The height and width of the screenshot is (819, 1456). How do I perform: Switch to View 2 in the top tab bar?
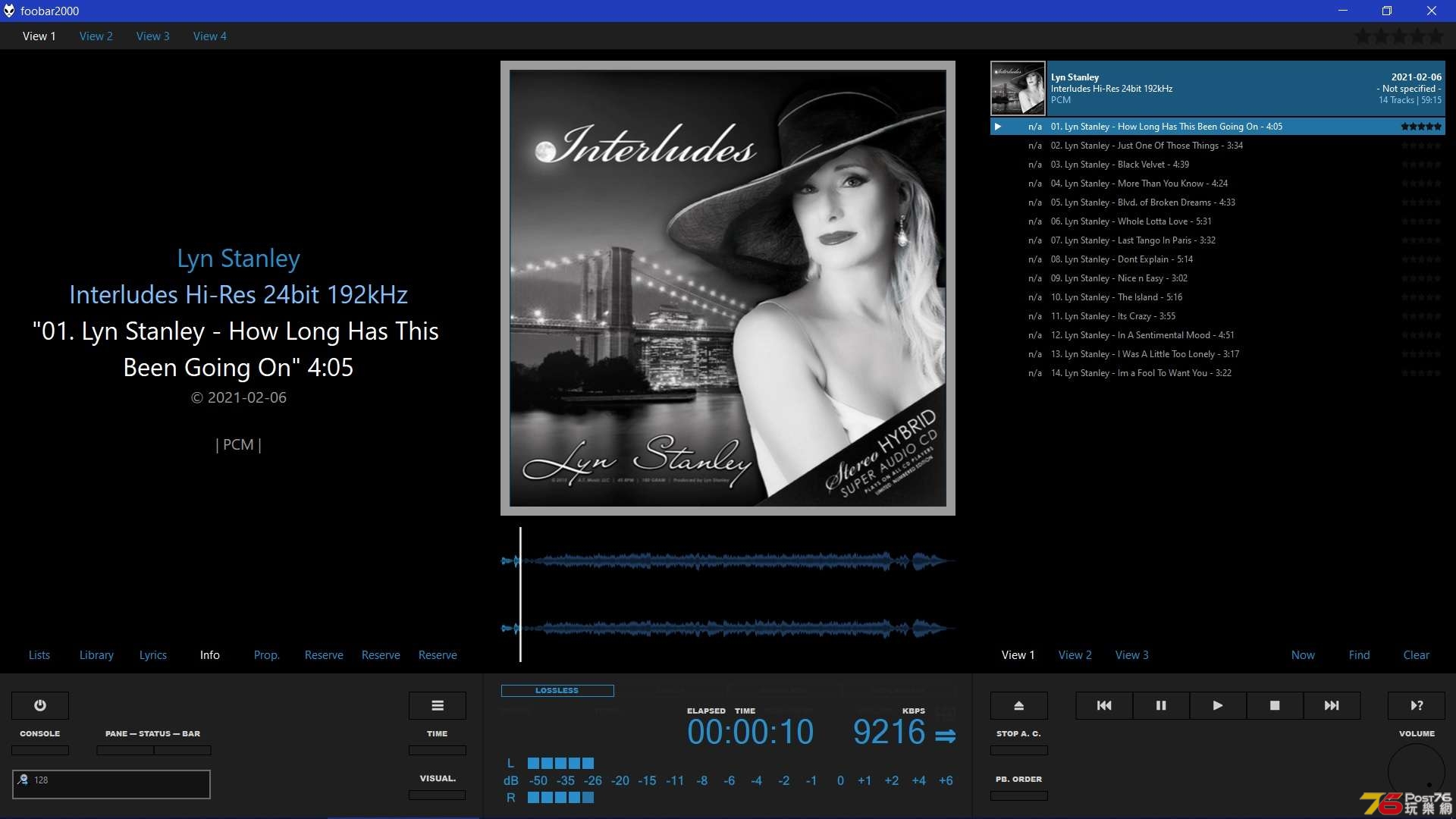click(x=96, y=36)
